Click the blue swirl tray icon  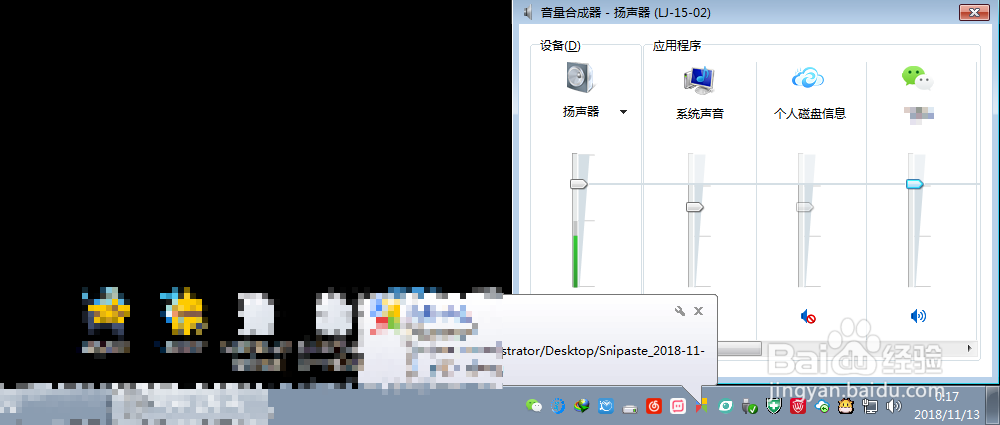click(x=558, y=405)
